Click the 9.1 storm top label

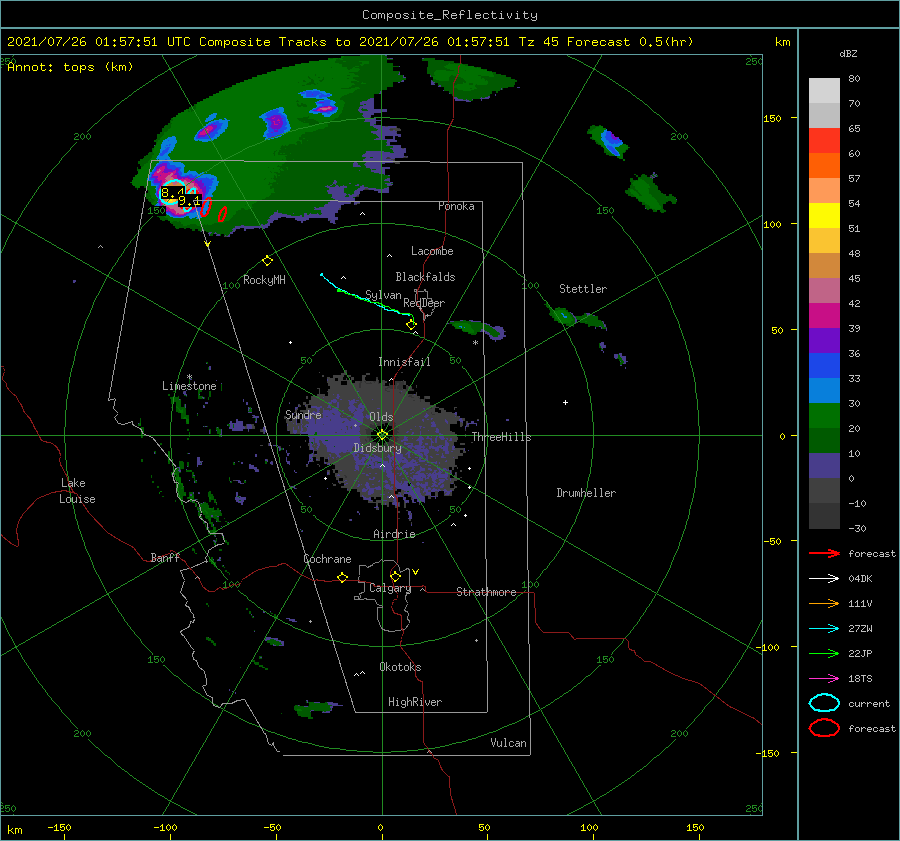pyautogui.click(x=189, y=201)
